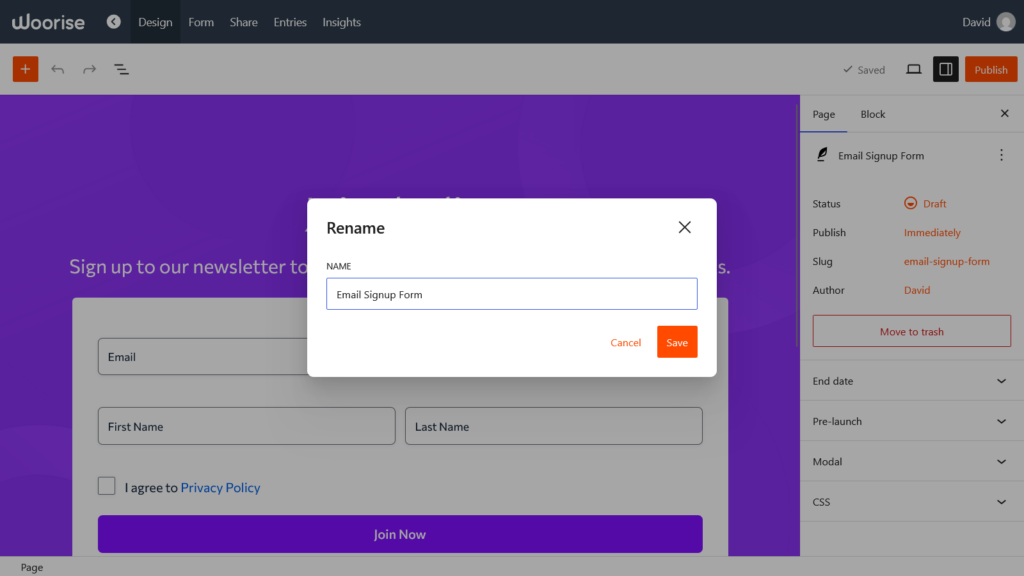Click the feather icon beside Email Signup Form

pyautogui.click(x=822, y=155)
